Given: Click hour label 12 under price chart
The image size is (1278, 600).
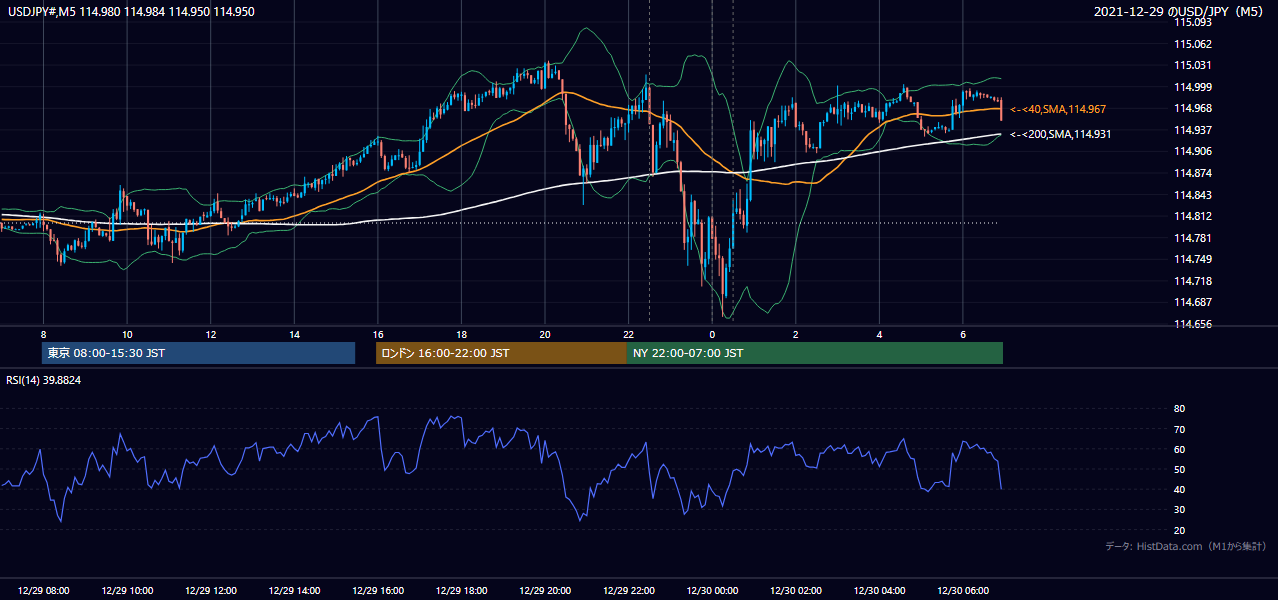Looking at the screenshot, I should pos(211,334).
